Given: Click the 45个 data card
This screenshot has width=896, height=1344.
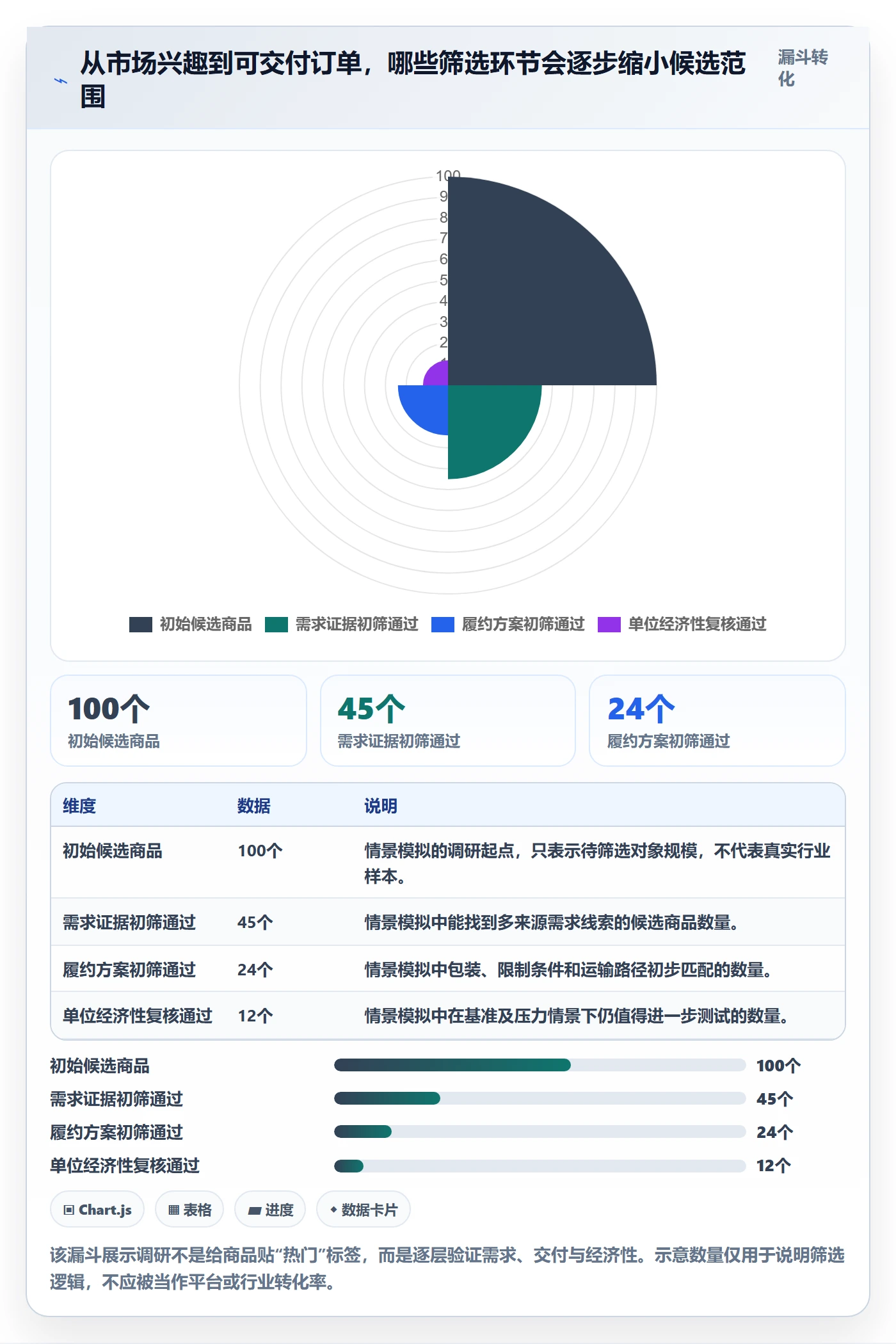Looking at the screenshot, I should (x=448, y=721).
